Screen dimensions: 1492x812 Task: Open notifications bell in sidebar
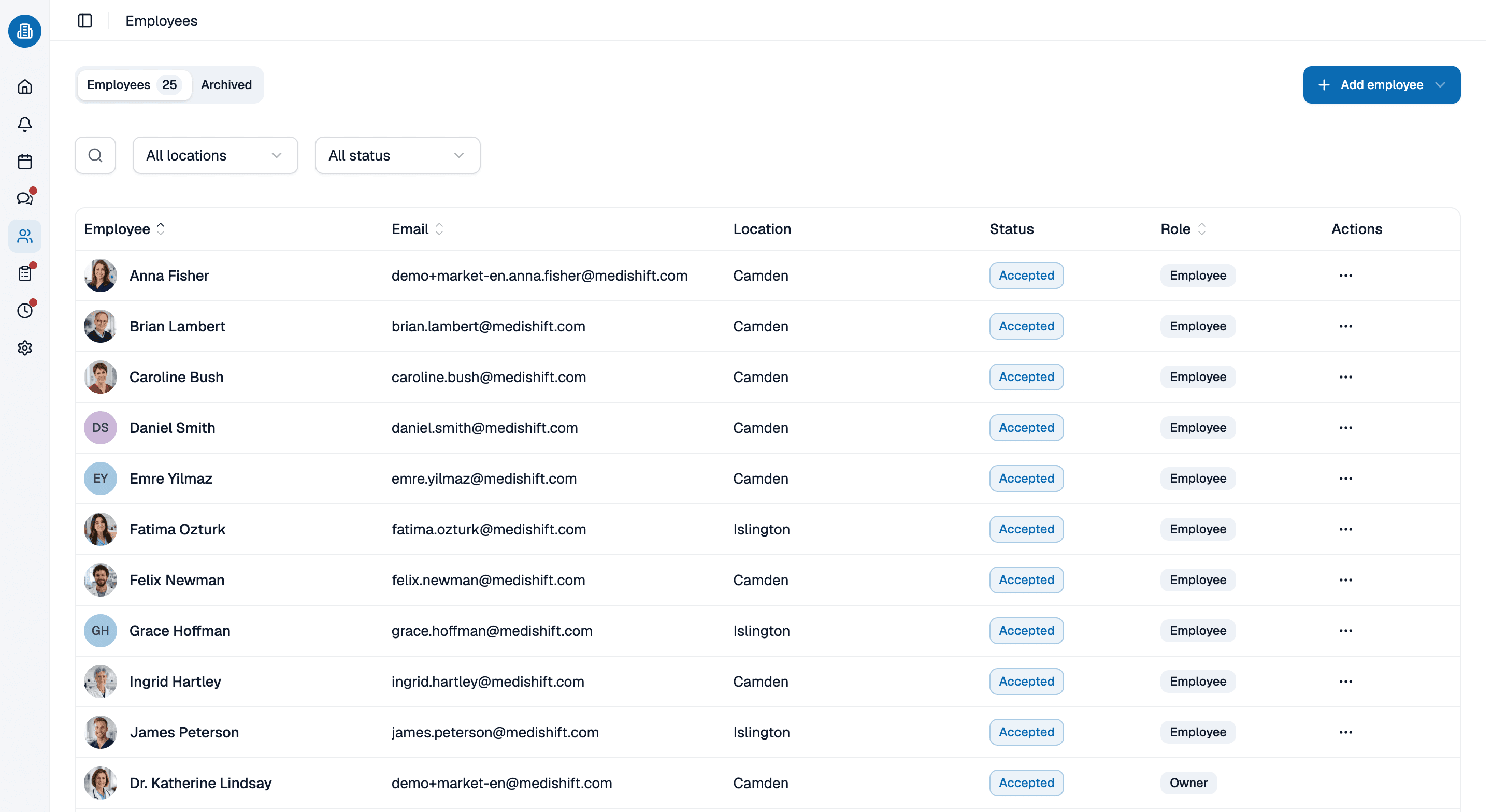click(24, 124)
